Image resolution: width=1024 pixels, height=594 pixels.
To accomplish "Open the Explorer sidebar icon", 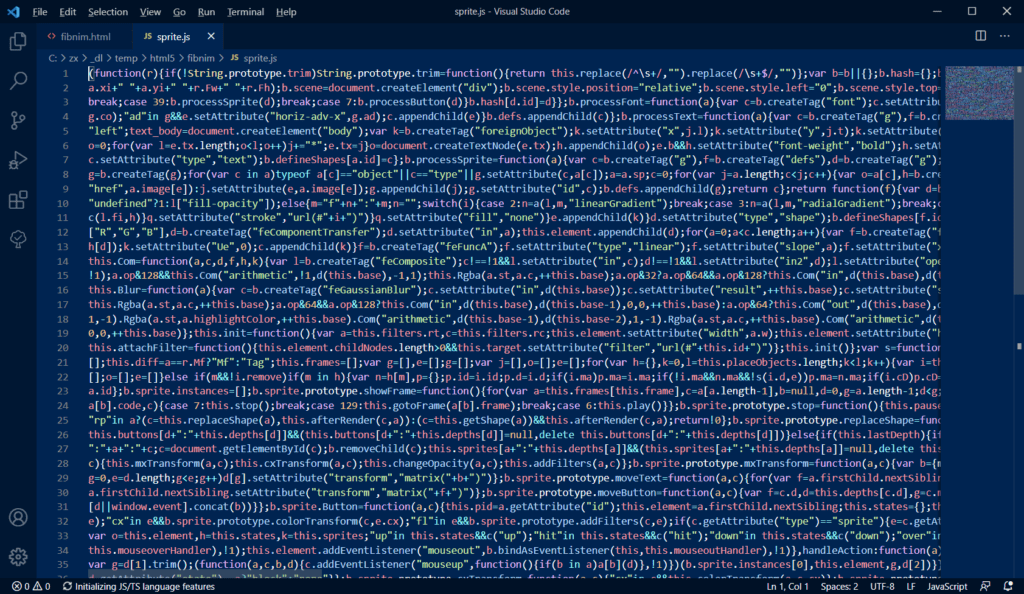I will [16, 42].
